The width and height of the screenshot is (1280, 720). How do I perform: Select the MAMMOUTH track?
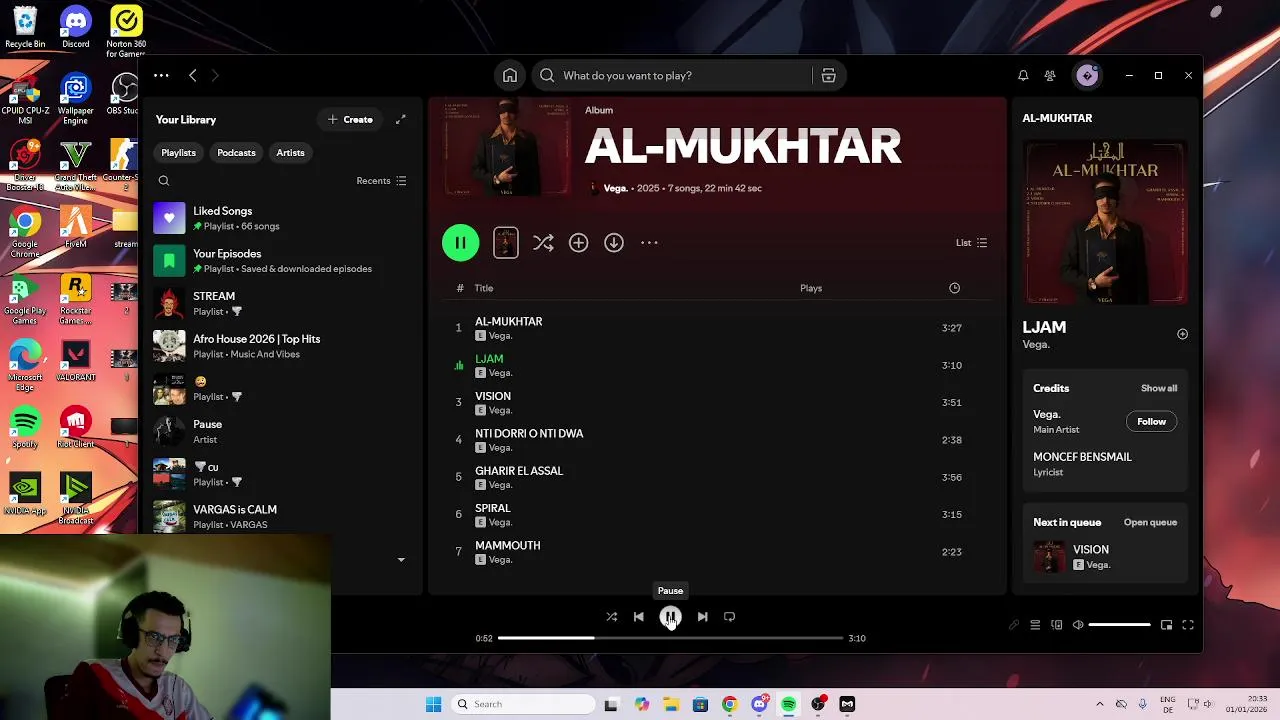(717, 552)
